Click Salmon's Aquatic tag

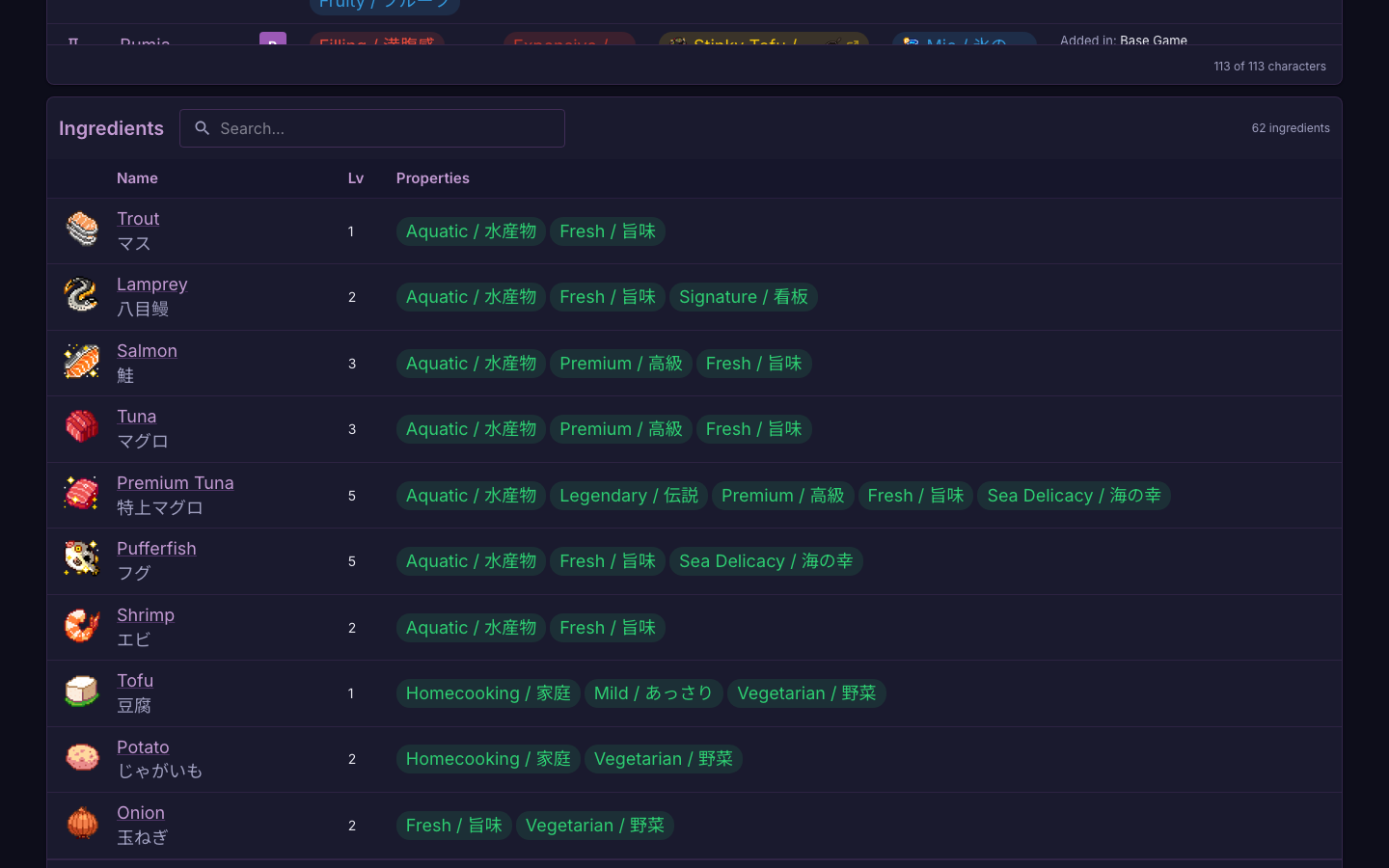(x=471, y=364)
